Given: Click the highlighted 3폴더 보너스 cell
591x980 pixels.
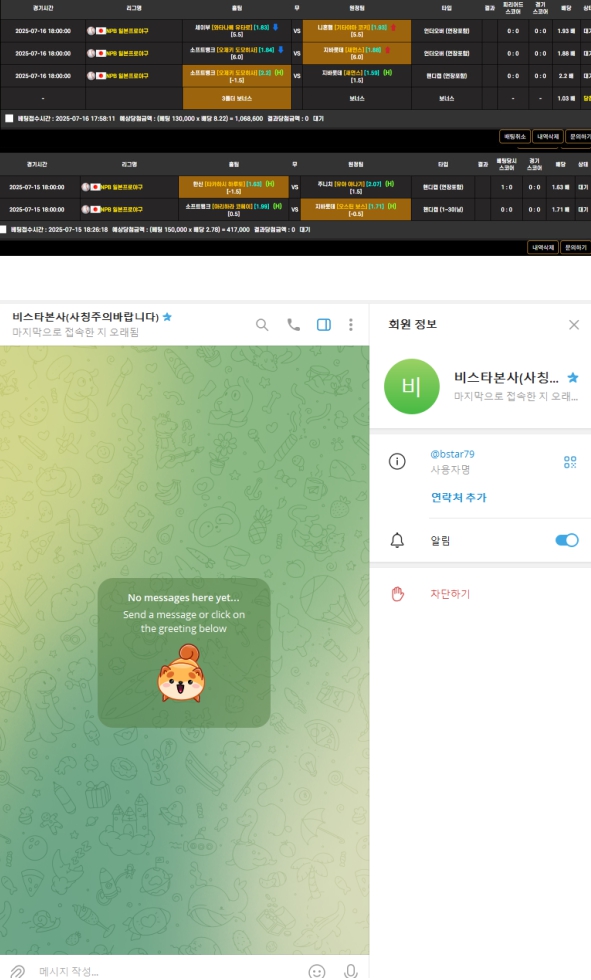Looking at the screenshot, I should pyautogui.click(x=237, y=98).
